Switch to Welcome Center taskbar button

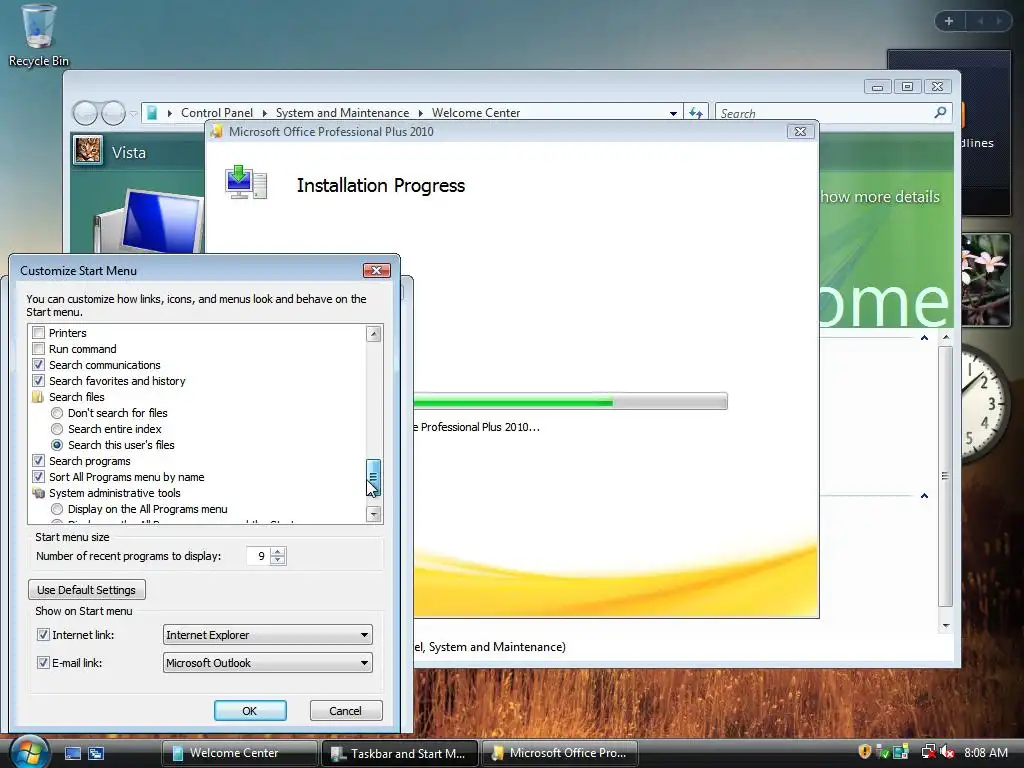239,753
